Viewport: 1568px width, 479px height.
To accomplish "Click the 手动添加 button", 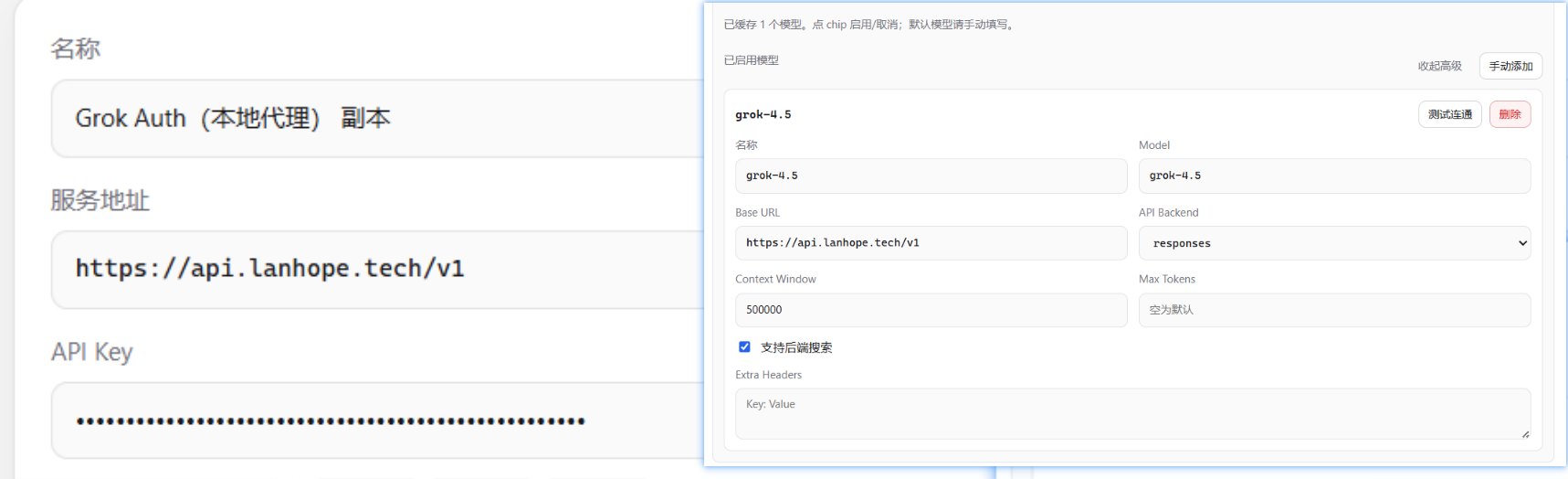I will click(x=1510, y=66).
